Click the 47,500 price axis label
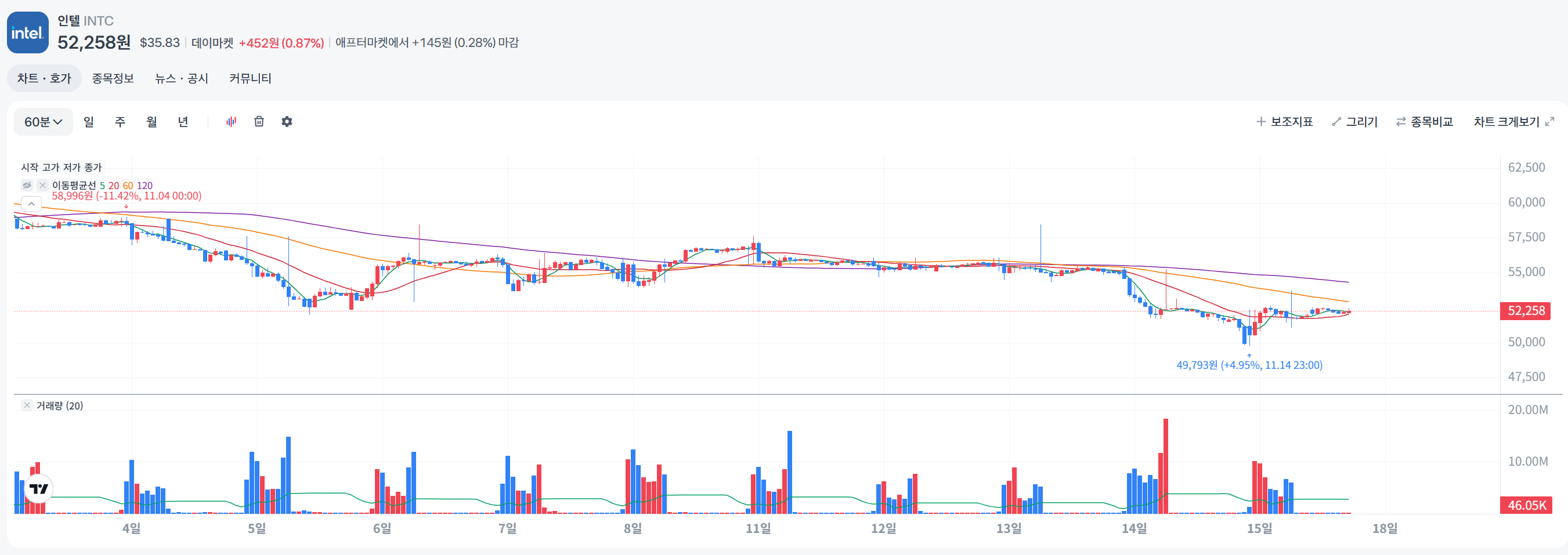 point(1527,377)
